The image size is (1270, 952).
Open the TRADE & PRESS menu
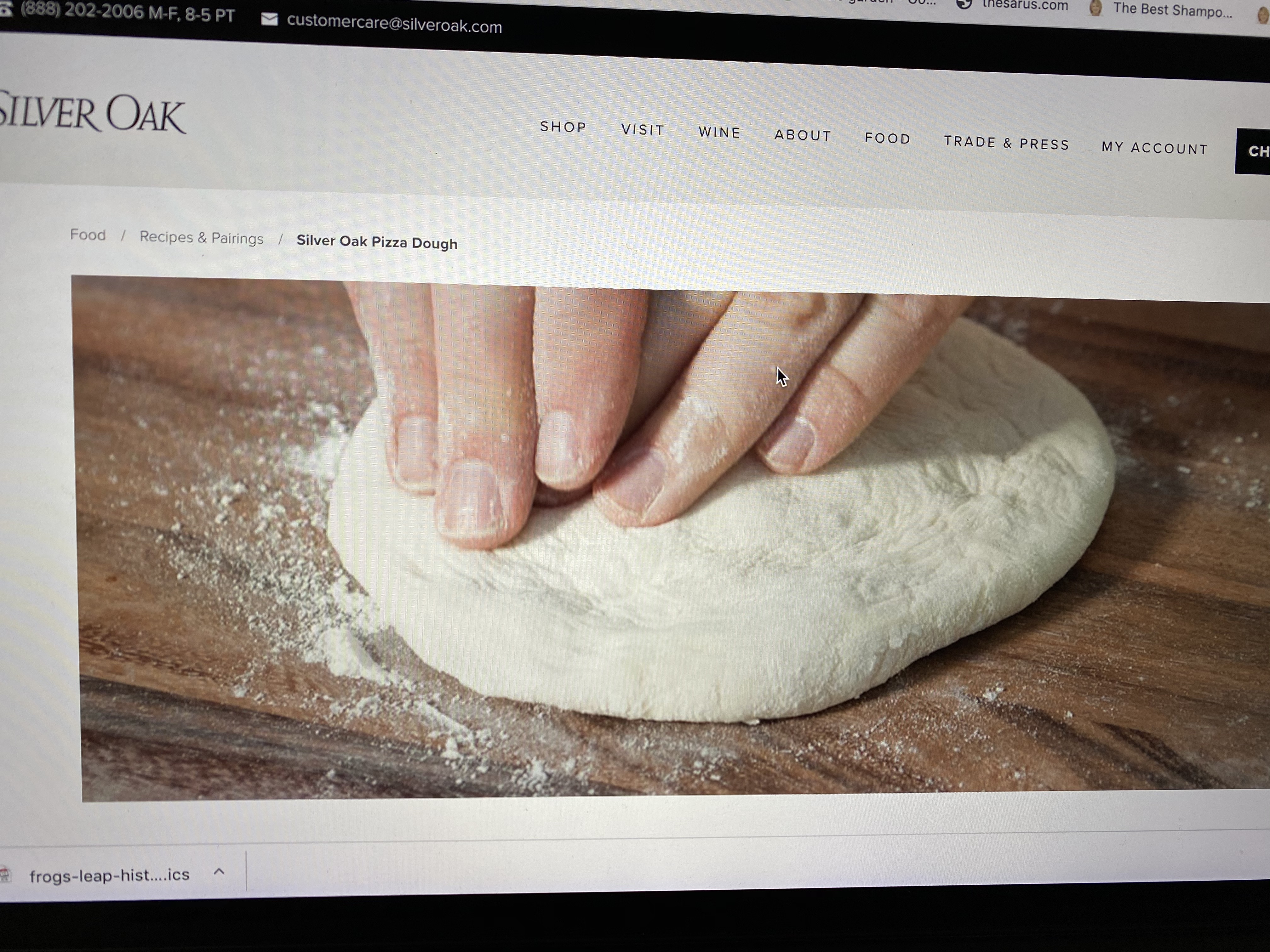[x=1006, y=142]
